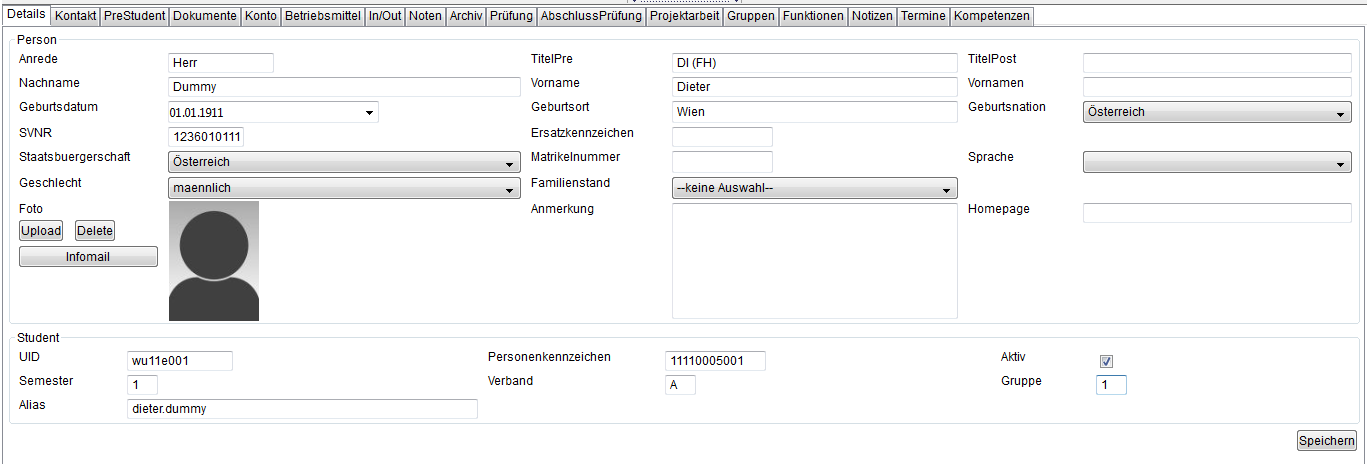Click into the Nachname input field
Screen dimensions: 1367x464
point(344,87)
